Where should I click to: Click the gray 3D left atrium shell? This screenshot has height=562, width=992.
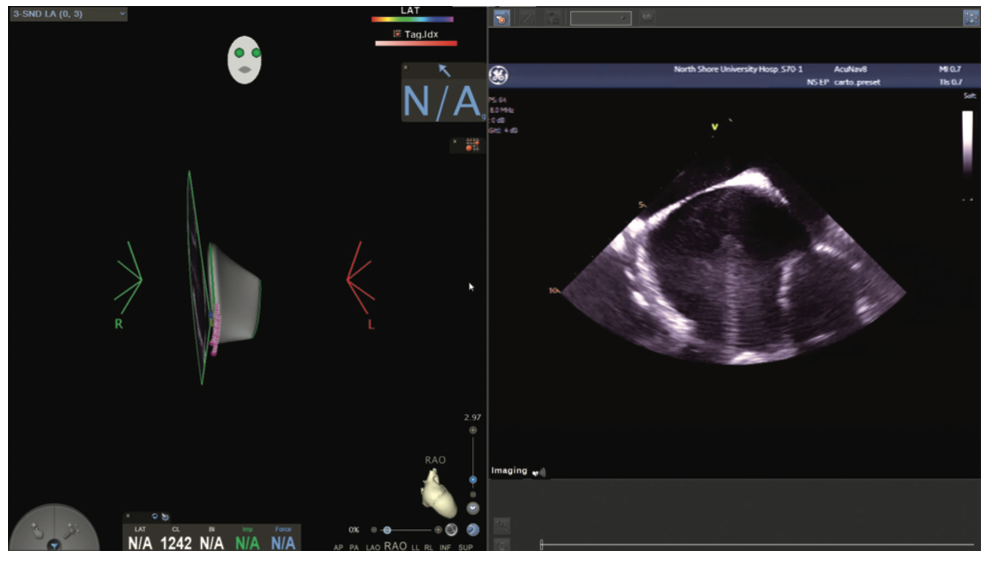[x=235, y=294]
